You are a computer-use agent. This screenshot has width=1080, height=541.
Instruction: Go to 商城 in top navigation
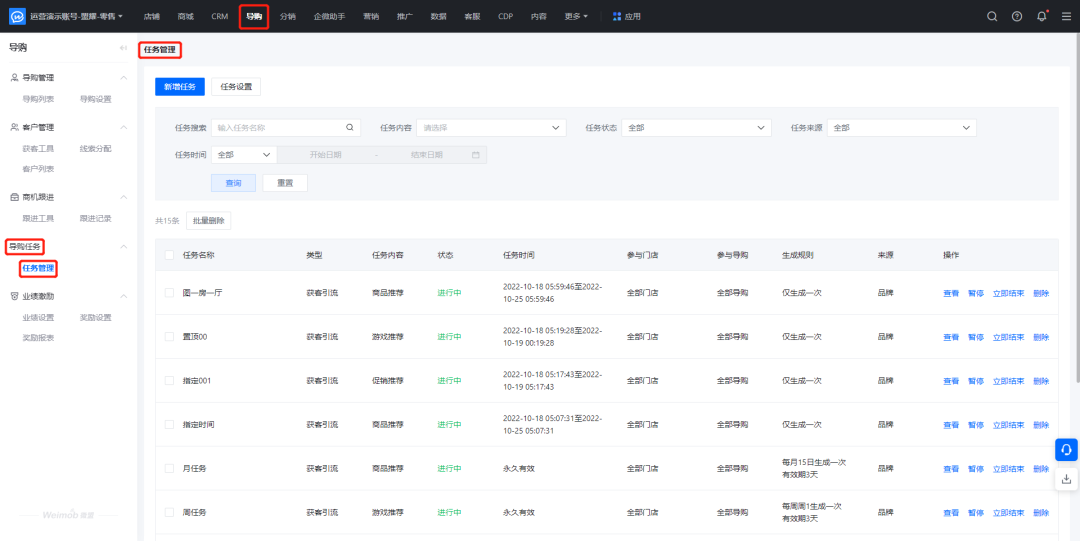pos(185,17)
